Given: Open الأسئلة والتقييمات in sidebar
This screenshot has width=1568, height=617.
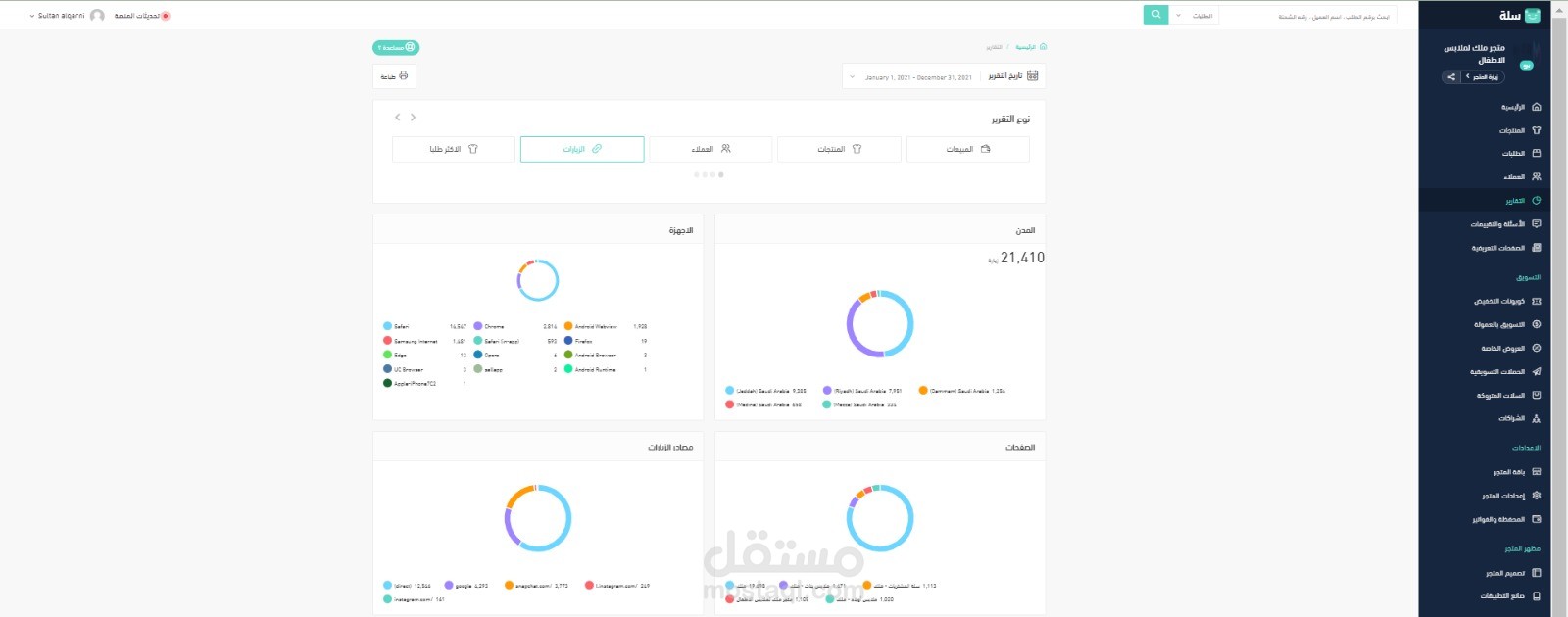Looking at the screenshot, I should coord(1505,224).
